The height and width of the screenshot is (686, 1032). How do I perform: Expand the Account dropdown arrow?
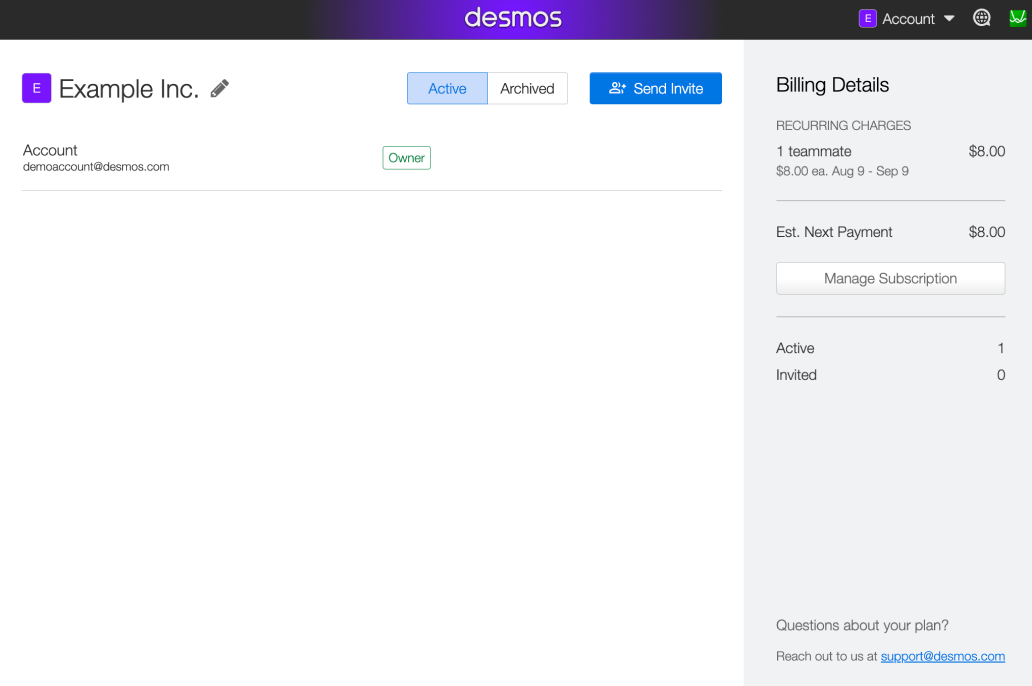click(x=949, y=18)
